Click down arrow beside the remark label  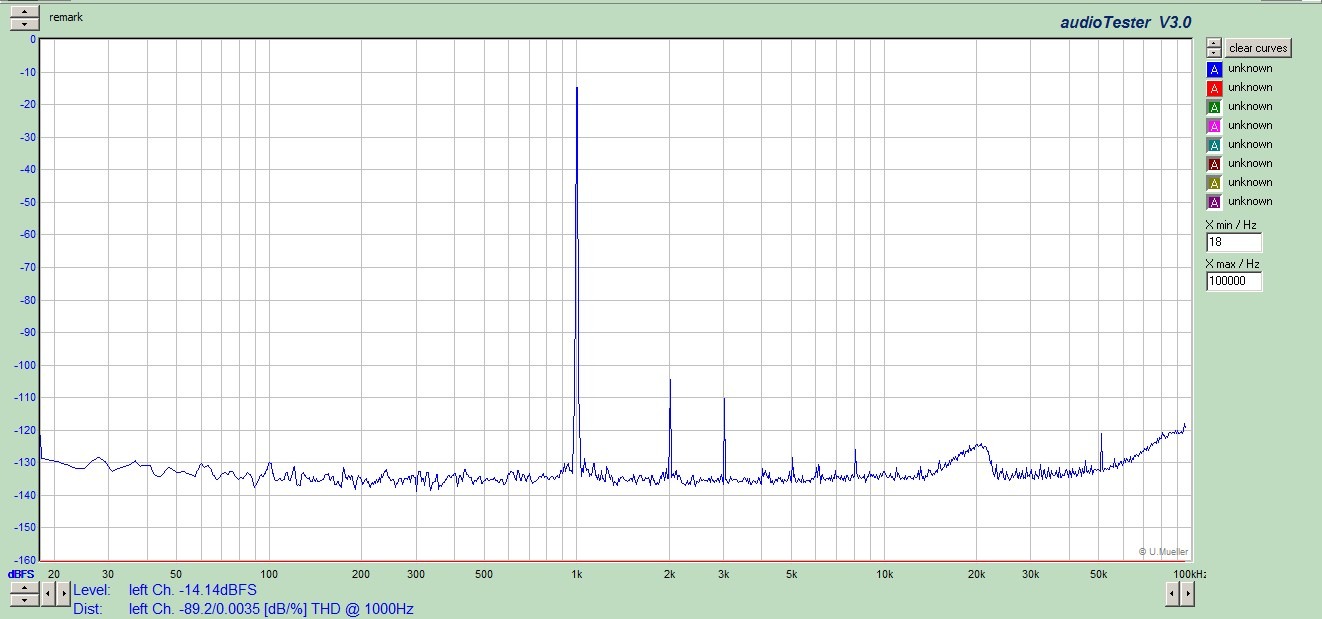pyautogui.click(x=24, y=22)
